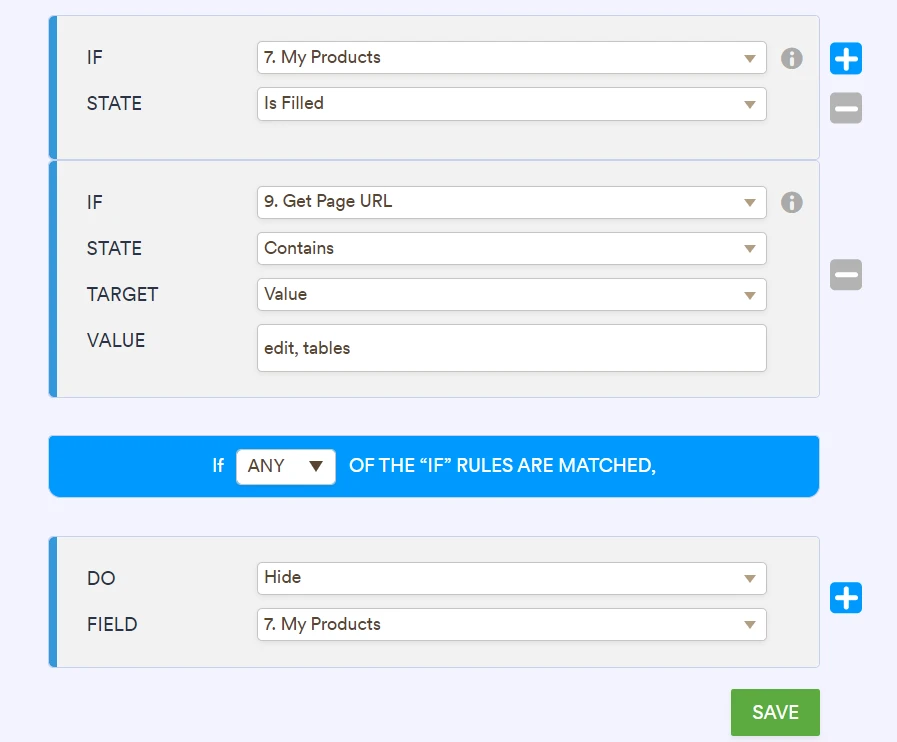The height and width of the screenshot is (742, 897).
Task: Remove the My Products Is Filled condition
Action: (x=845, y=108)
